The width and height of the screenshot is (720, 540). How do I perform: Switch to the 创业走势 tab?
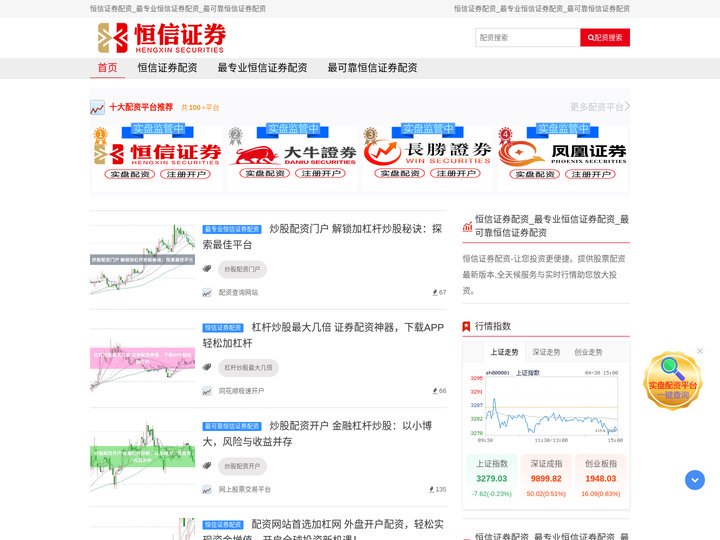[588, 352]
